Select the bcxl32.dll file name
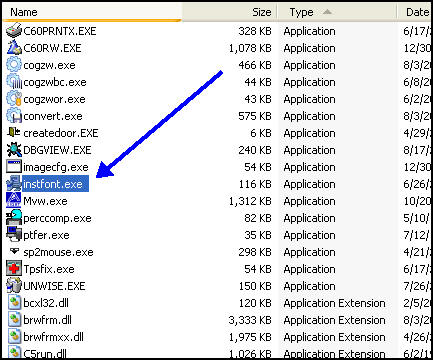 click(x=46, y=303)
